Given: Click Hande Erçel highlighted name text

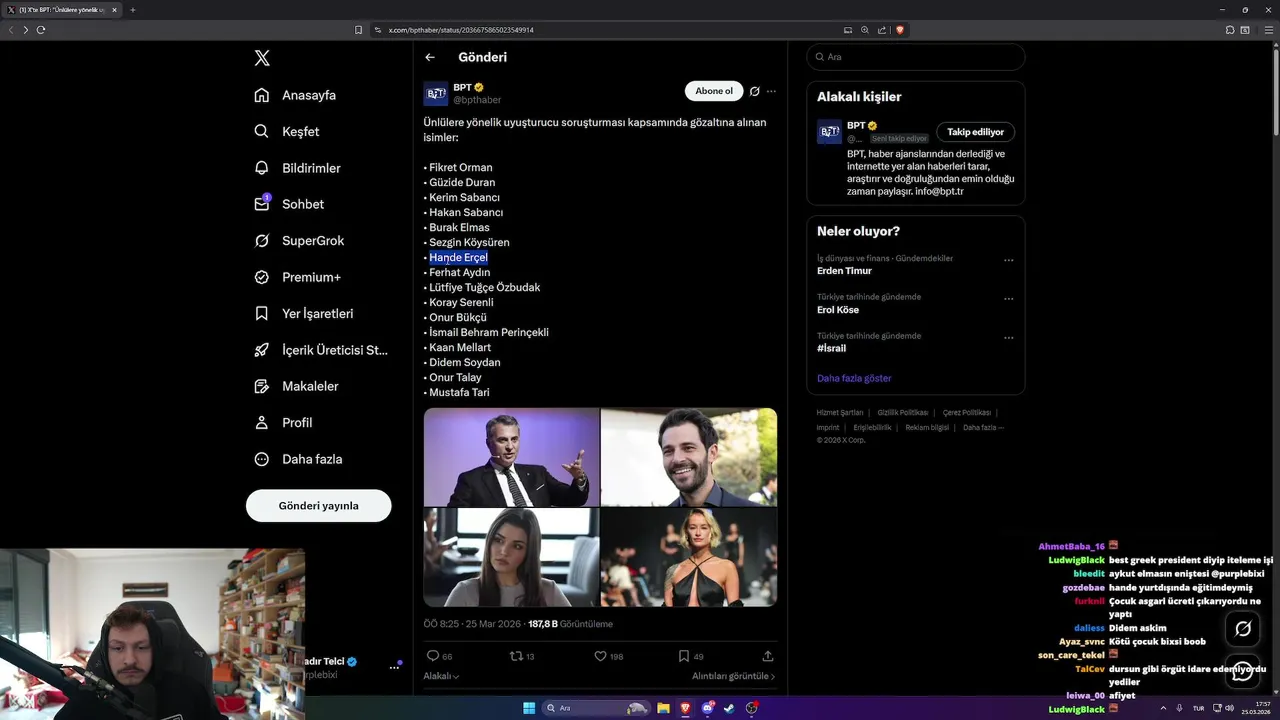Looking at the screenshot, I should (x=458, y=257).
